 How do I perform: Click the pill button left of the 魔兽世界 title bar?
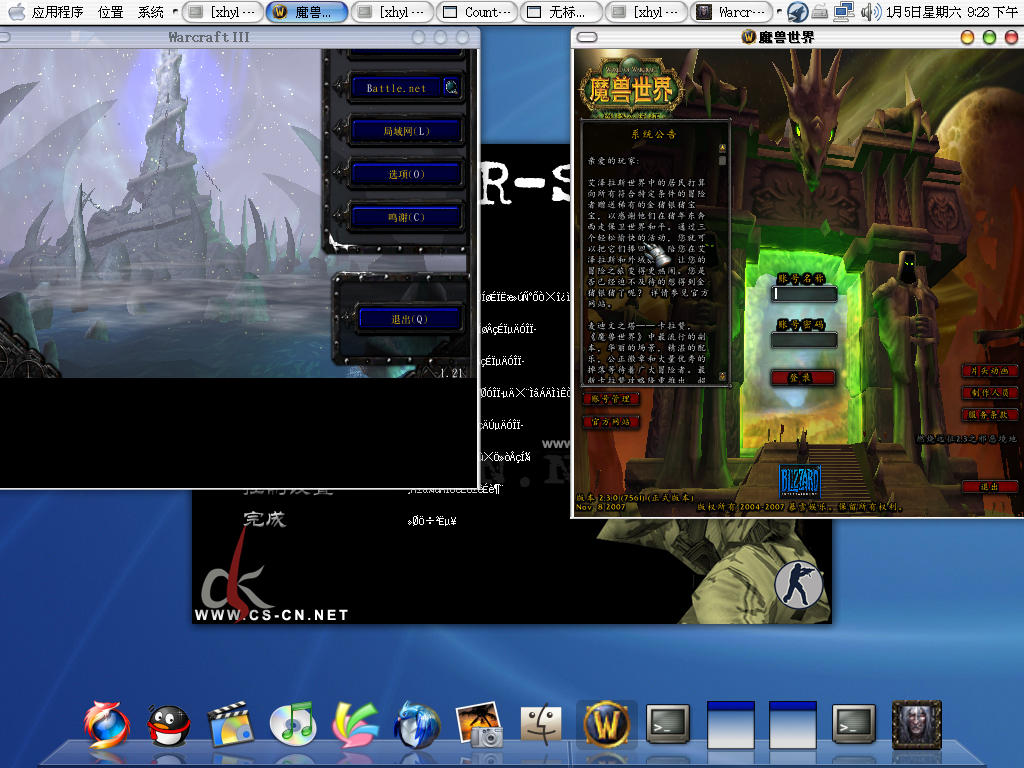click(x=587, y=37)
